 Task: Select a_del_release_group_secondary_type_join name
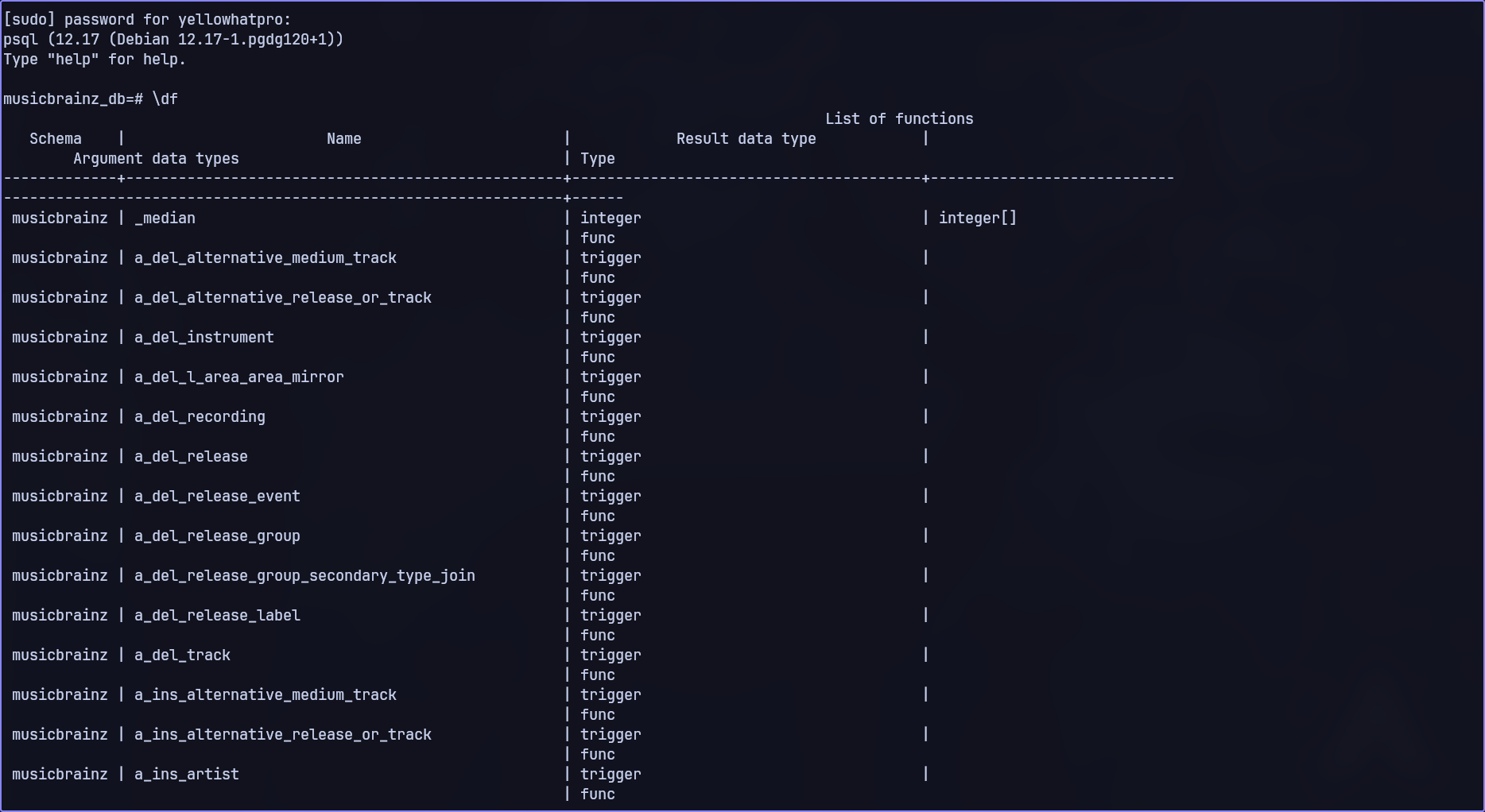pos(304,576)
